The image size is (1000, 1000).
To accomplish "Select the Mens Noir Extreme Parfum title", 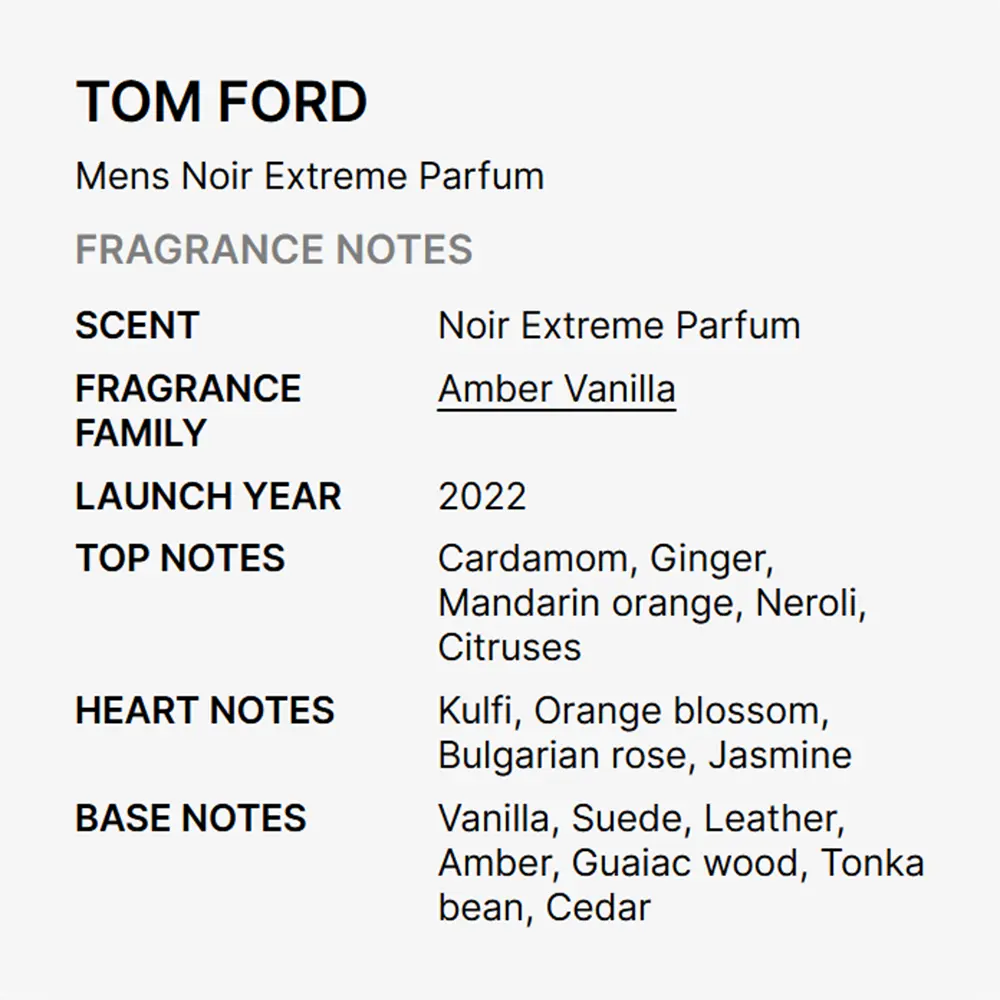I will [310, 176].
